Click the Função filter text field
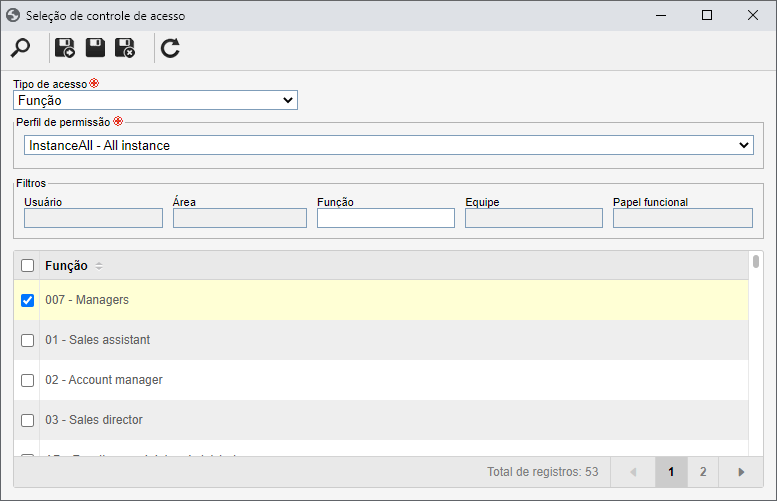The height and width of the screenshot is (501, 777). point(386,218)
